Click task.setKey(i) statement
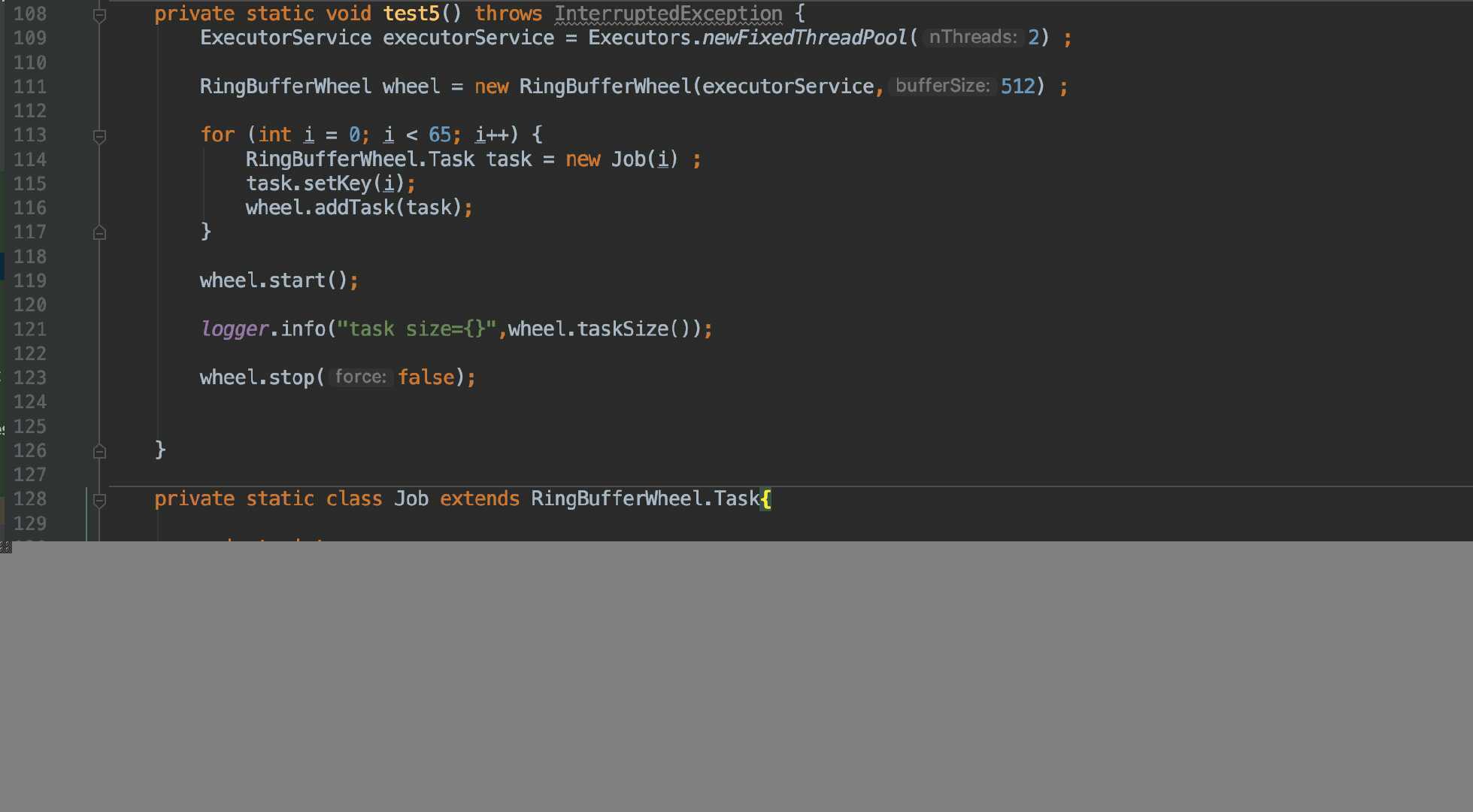Screen dimensions: 1473x812 [x=331, y=183]
